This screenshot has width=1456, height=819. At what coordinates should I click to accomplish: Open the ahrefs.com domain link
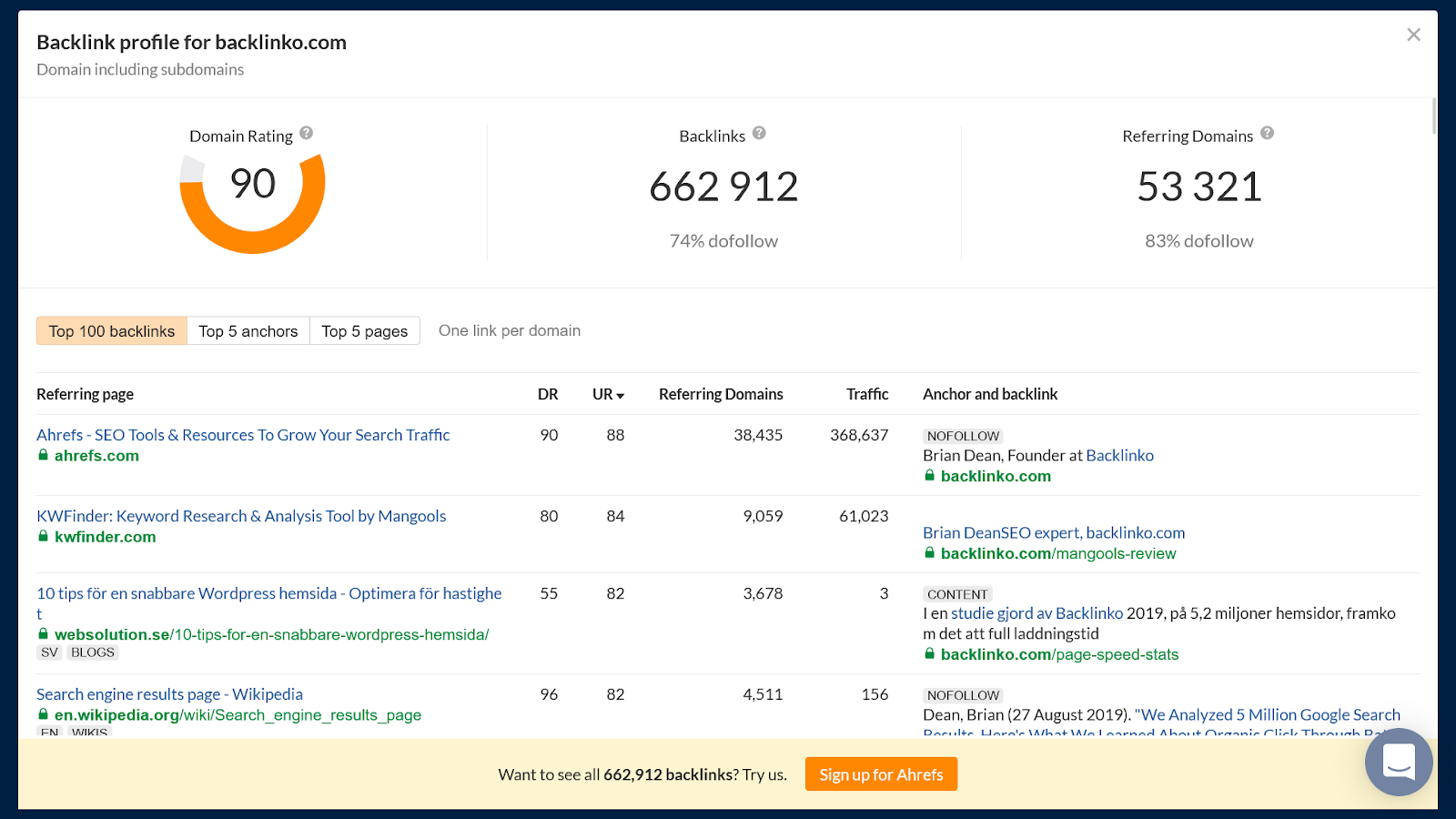[96, 456]
